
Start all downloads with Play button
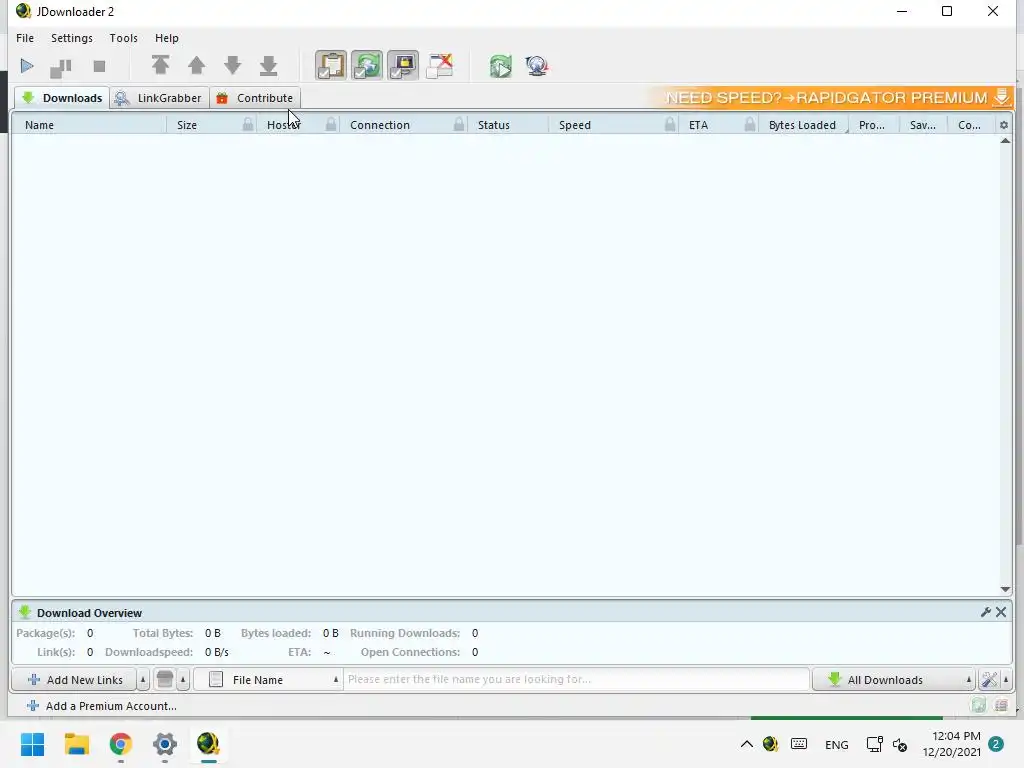[x=27, y=66]
